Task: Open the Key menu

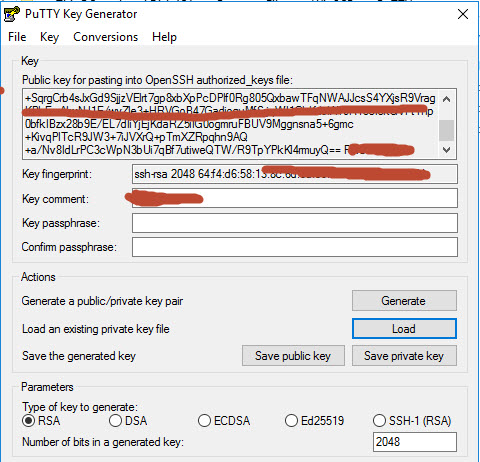Action: click(x=49, y=37)
